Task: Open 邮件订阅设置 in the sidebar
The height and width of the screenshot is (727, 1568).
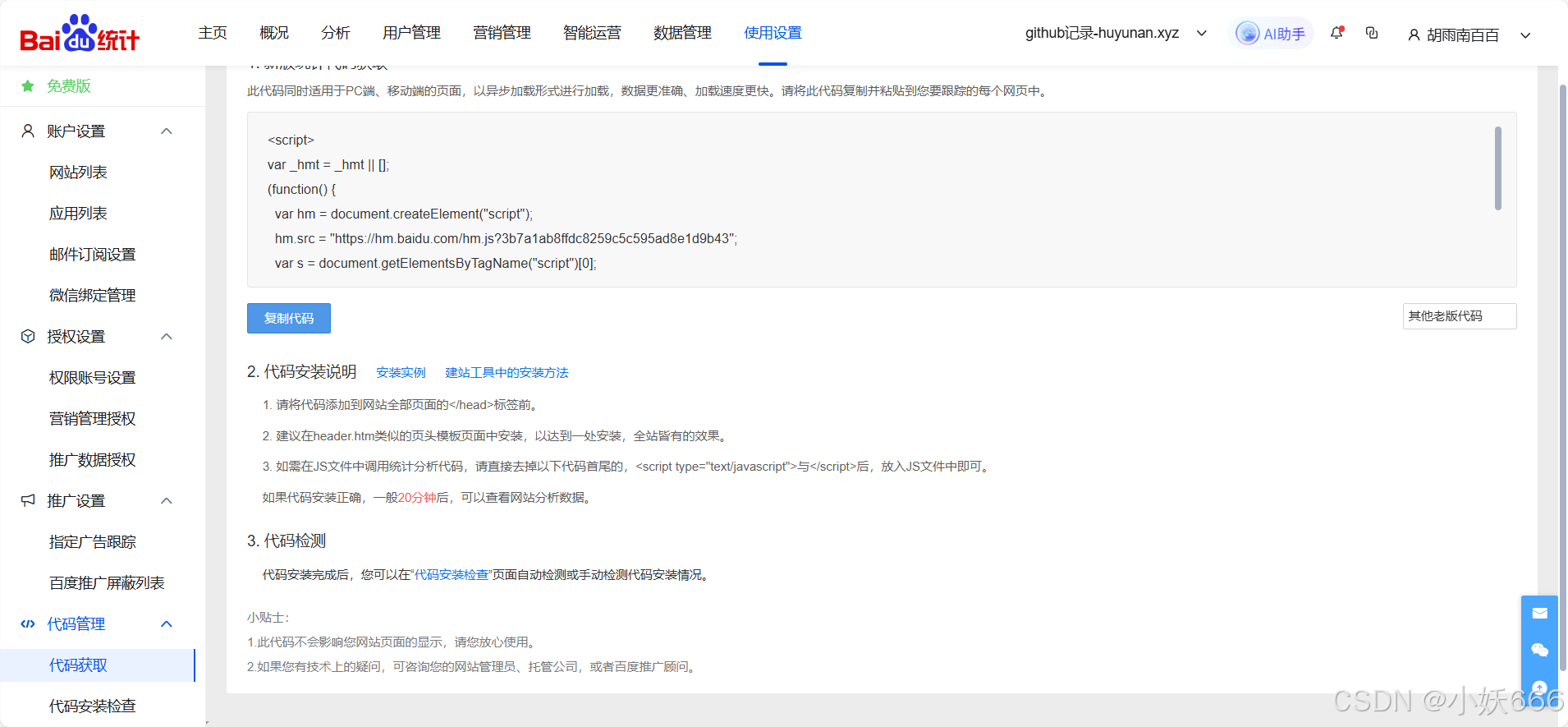Action: tap(92, 254)
